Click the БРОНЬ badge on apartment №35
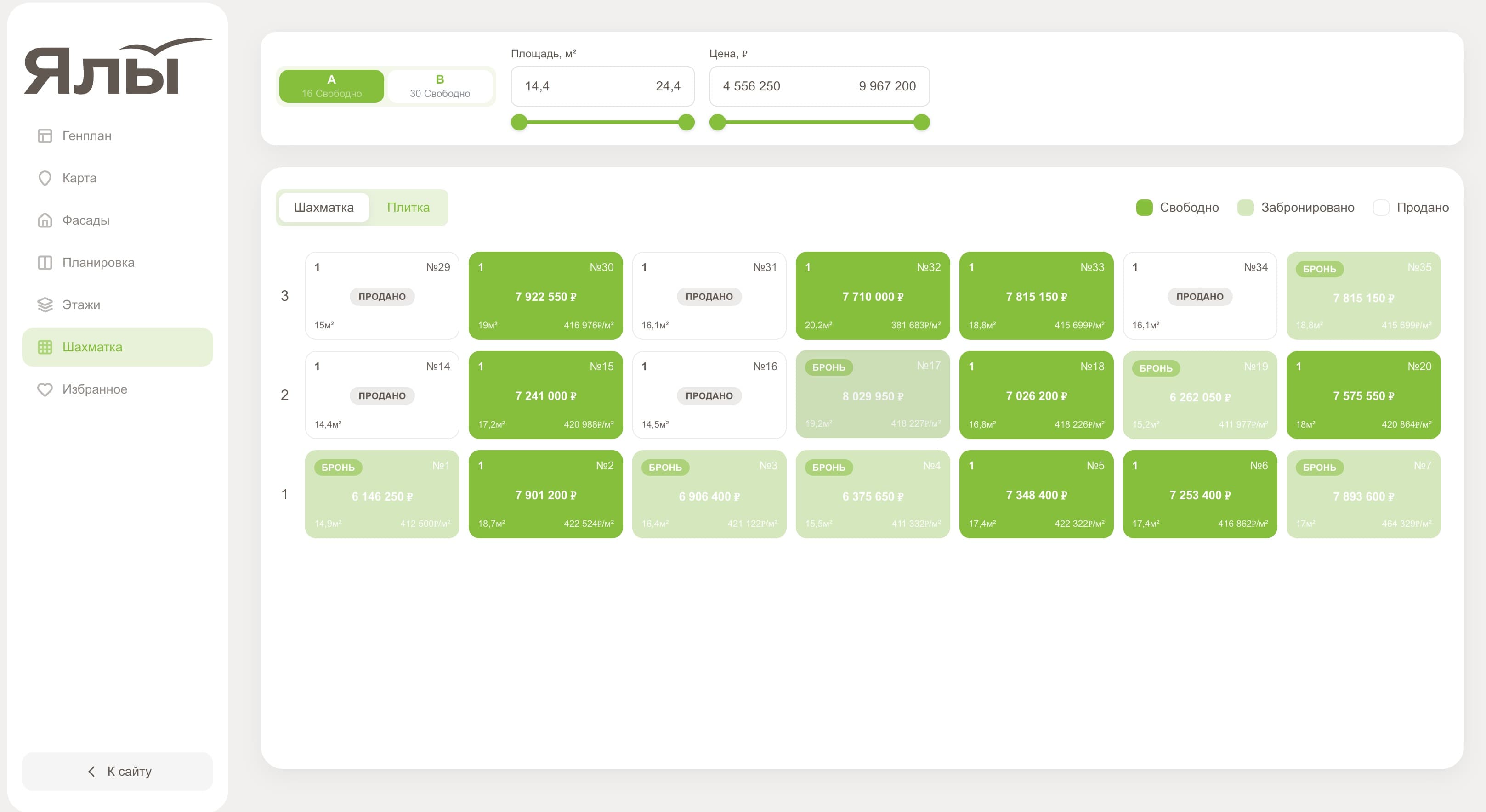 click(1319, 269)
